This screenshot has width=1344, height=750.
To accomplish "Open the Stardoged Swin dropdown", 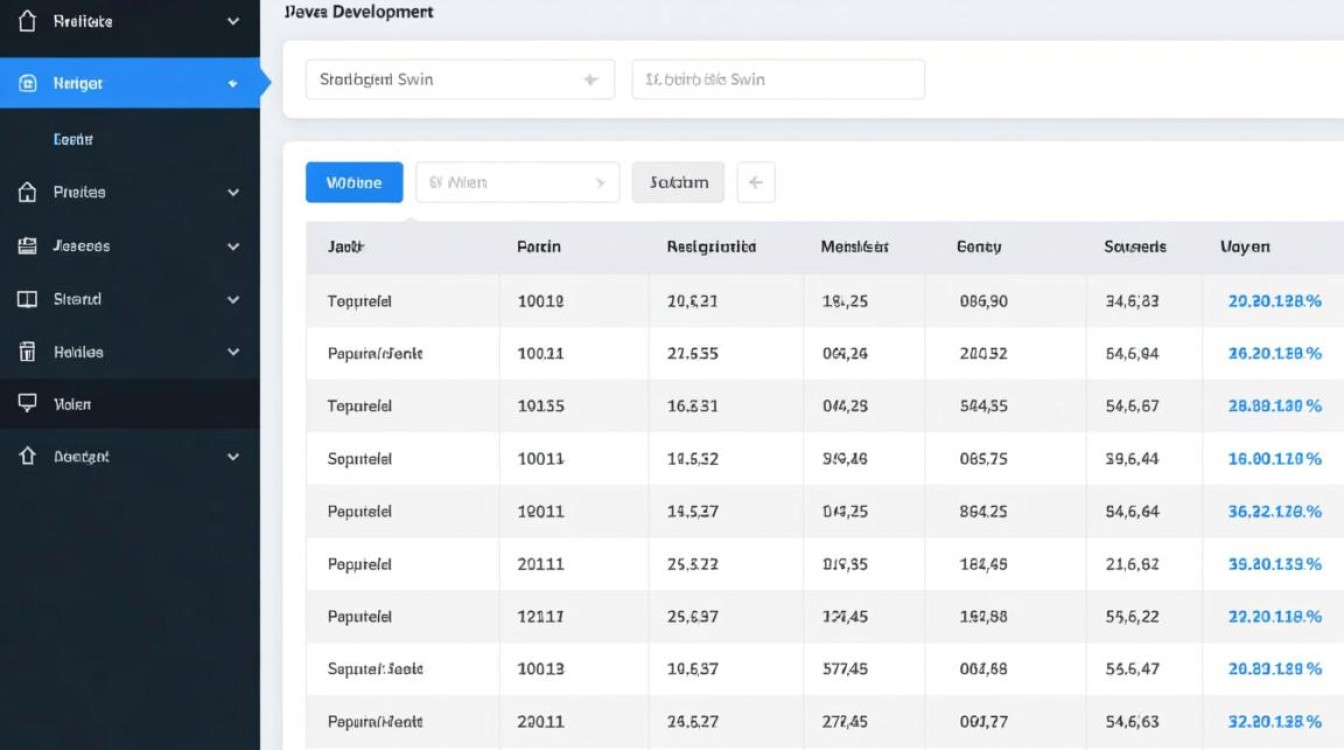I will tap(459, 80).
